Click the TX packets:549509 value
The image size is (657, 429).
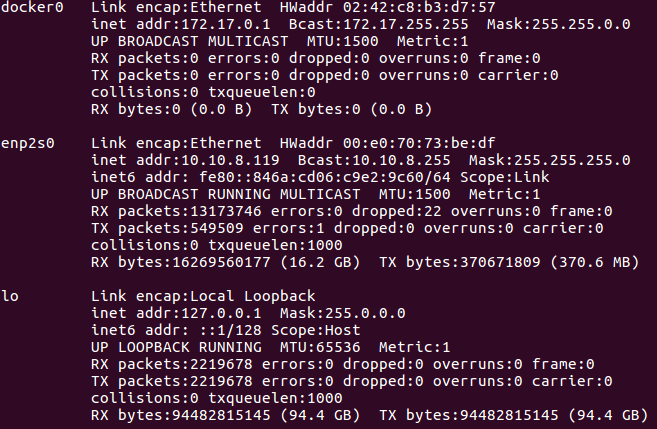pyautogui.click(x=167, y=228)
